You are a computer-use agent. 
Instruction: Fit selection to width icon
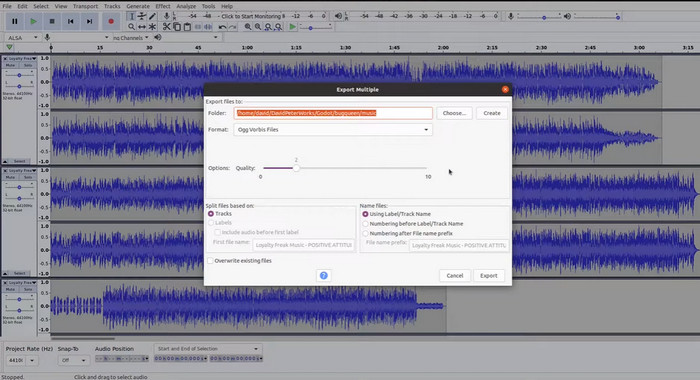[x=268, y=27]
